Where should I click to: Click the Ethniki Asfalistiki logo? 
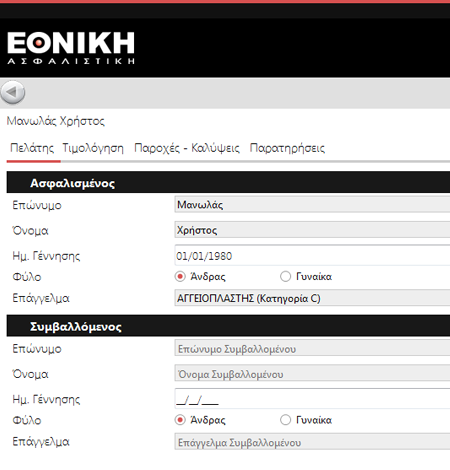click(x=71, y=48)
